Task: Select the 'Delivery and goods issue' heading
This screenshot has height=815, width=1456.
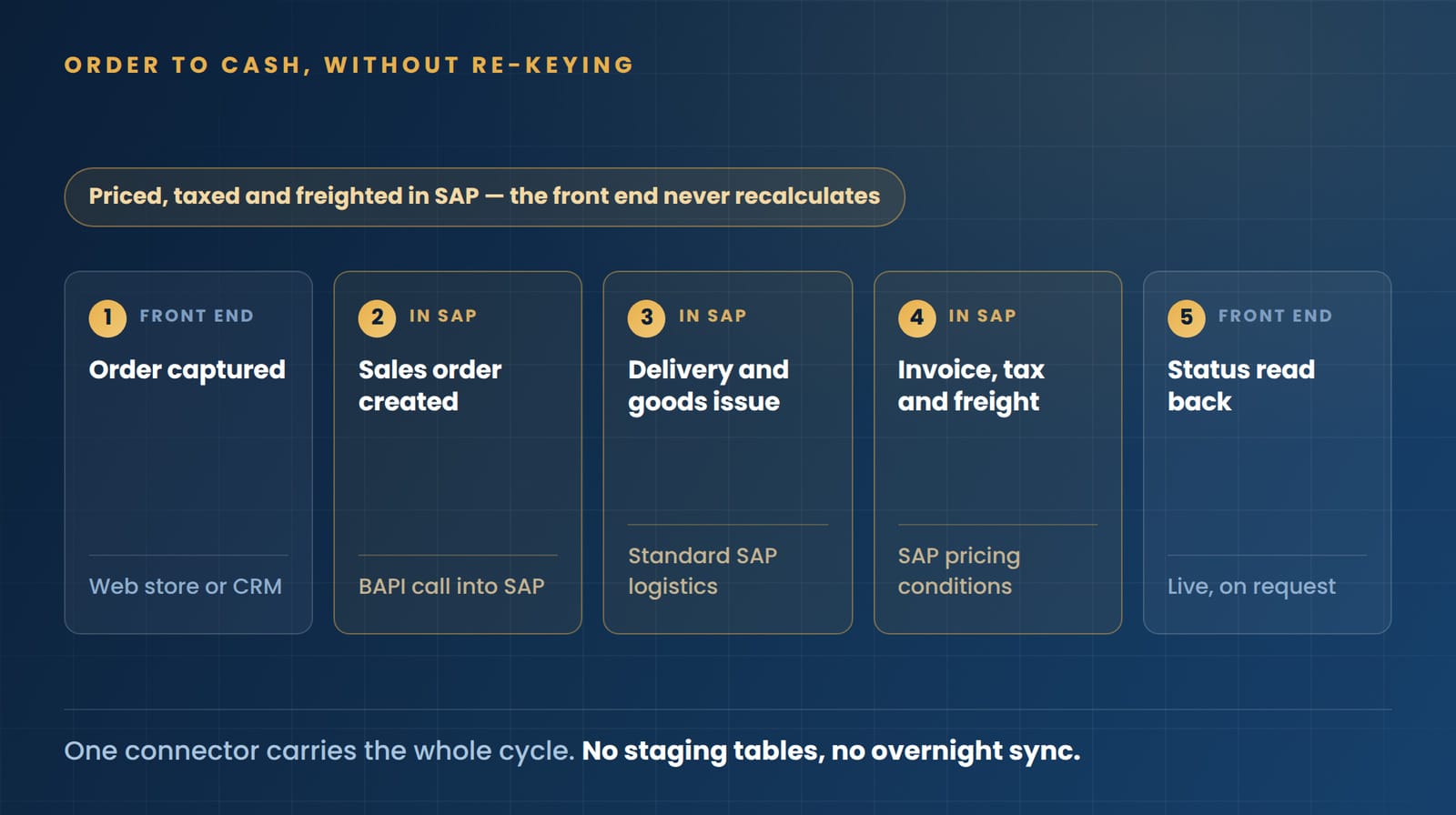Action: click(709, 386)
